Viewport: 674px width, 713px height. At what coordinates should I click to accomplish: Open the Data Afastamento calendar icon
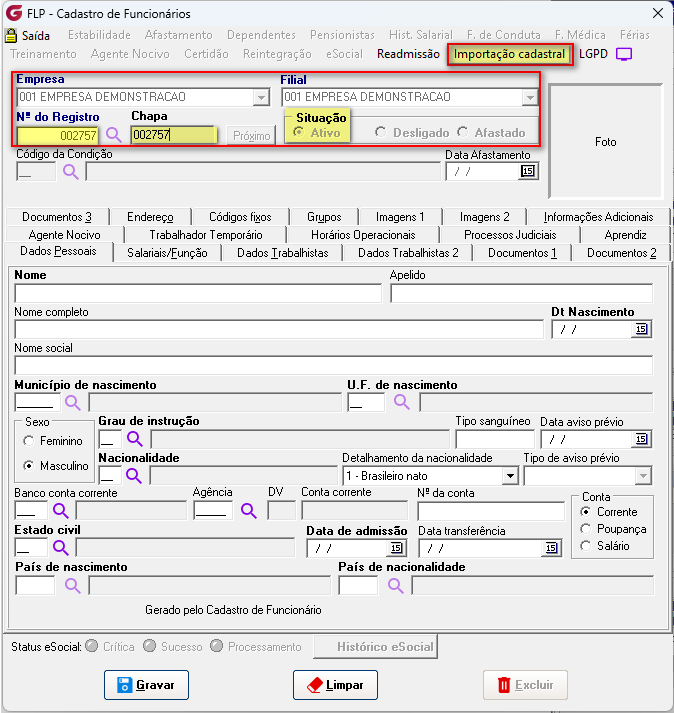pyautogui.click(x=528, y=171)
